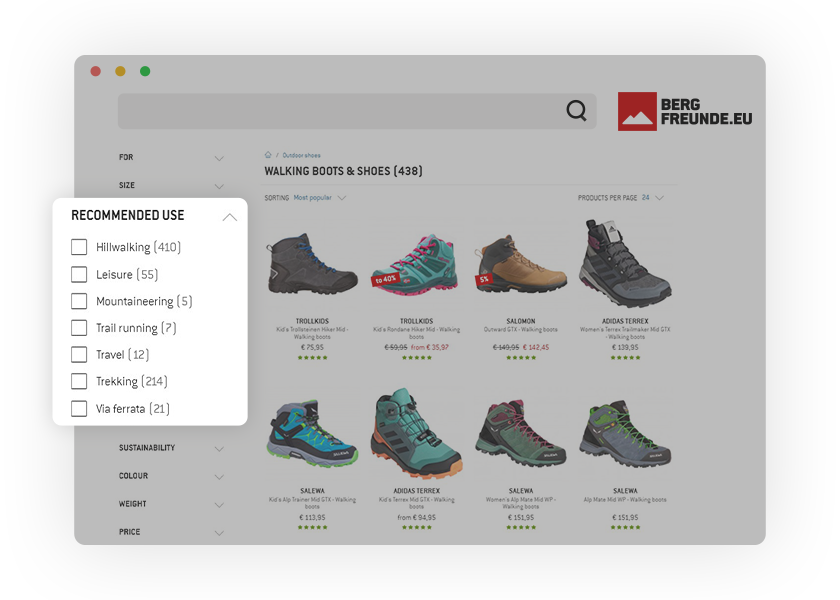Open Salewa Kid's Alp Trainer boot image
The height and width of the screenshot is (600, 840).
pos(312,433)
